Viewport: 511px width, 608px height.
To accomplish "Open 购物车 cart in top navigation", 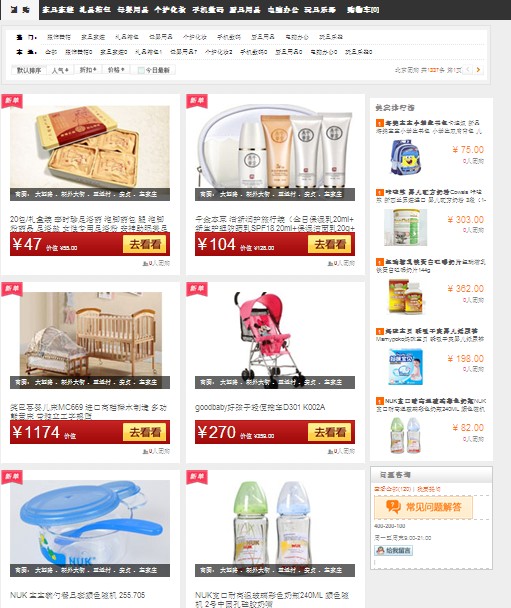I will click(363, 10).
